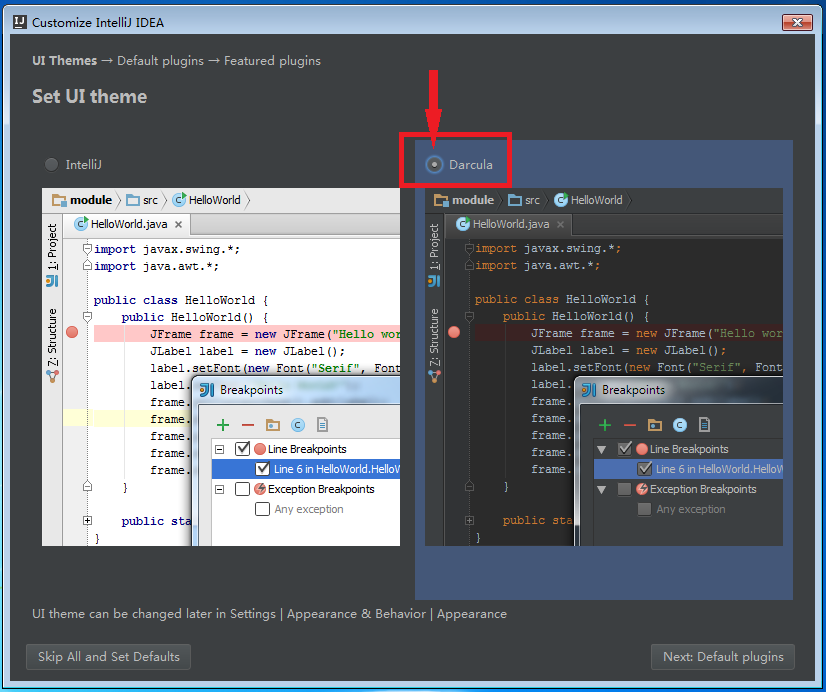
Task: Click the Featured plugins step label
Action: tap(272, 61)
